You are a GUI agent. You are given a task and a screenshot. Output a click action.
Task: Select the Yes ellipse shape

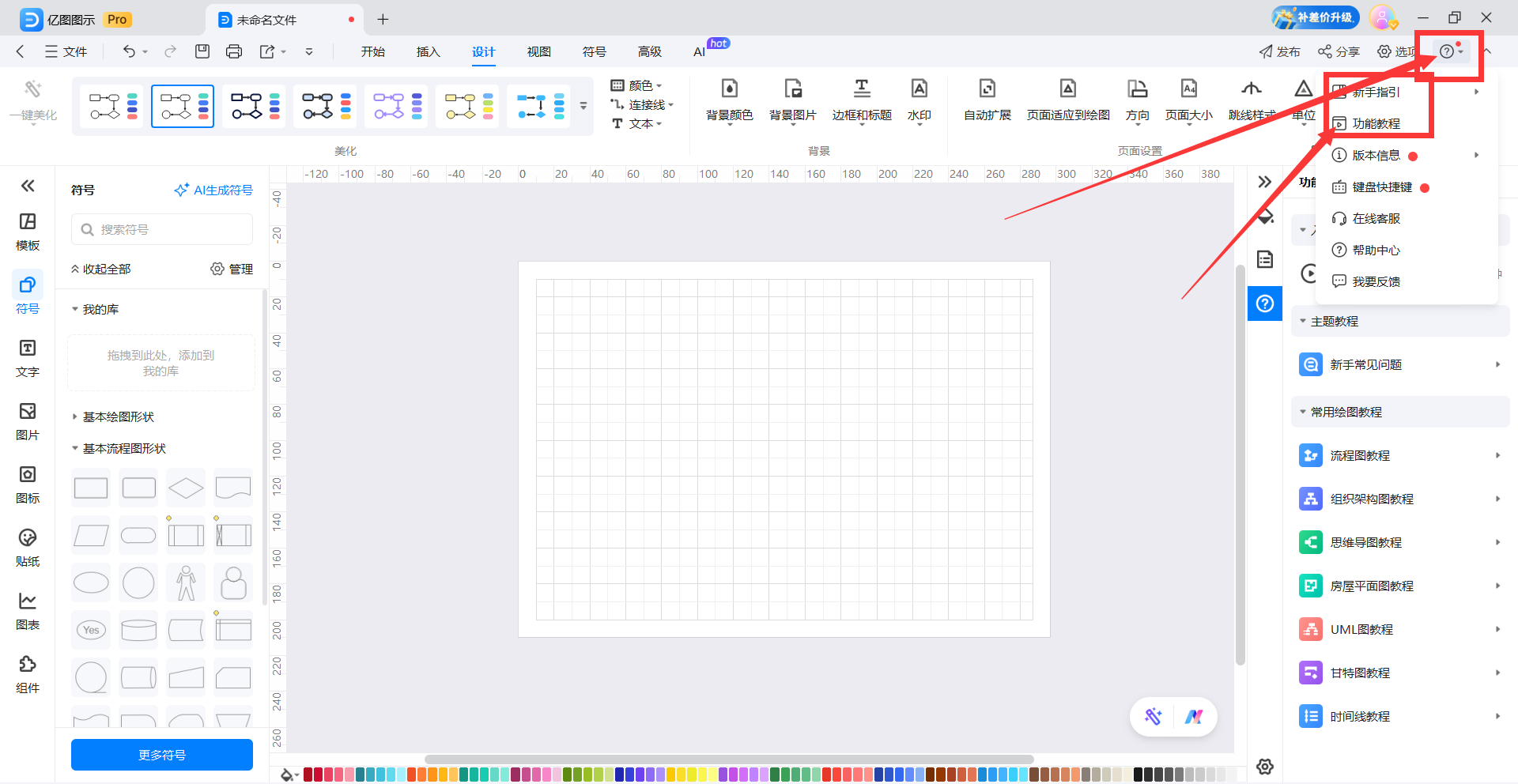(91, 630)
